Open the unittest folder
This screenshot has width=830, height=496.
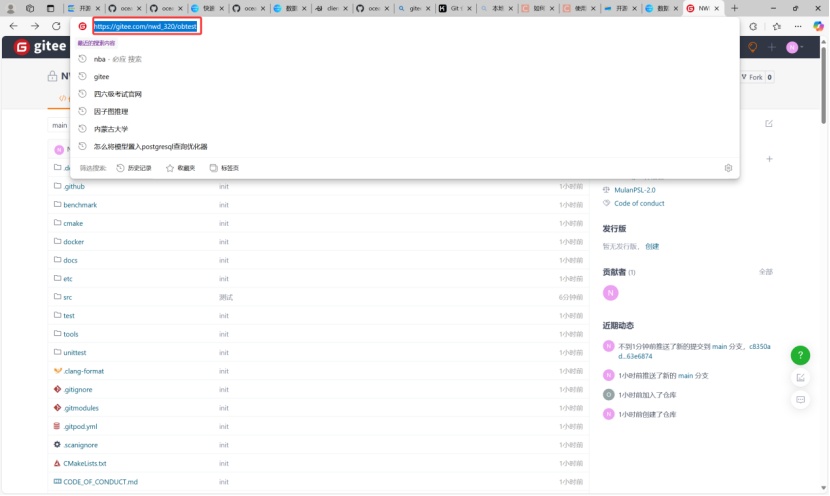coord(75,353)
